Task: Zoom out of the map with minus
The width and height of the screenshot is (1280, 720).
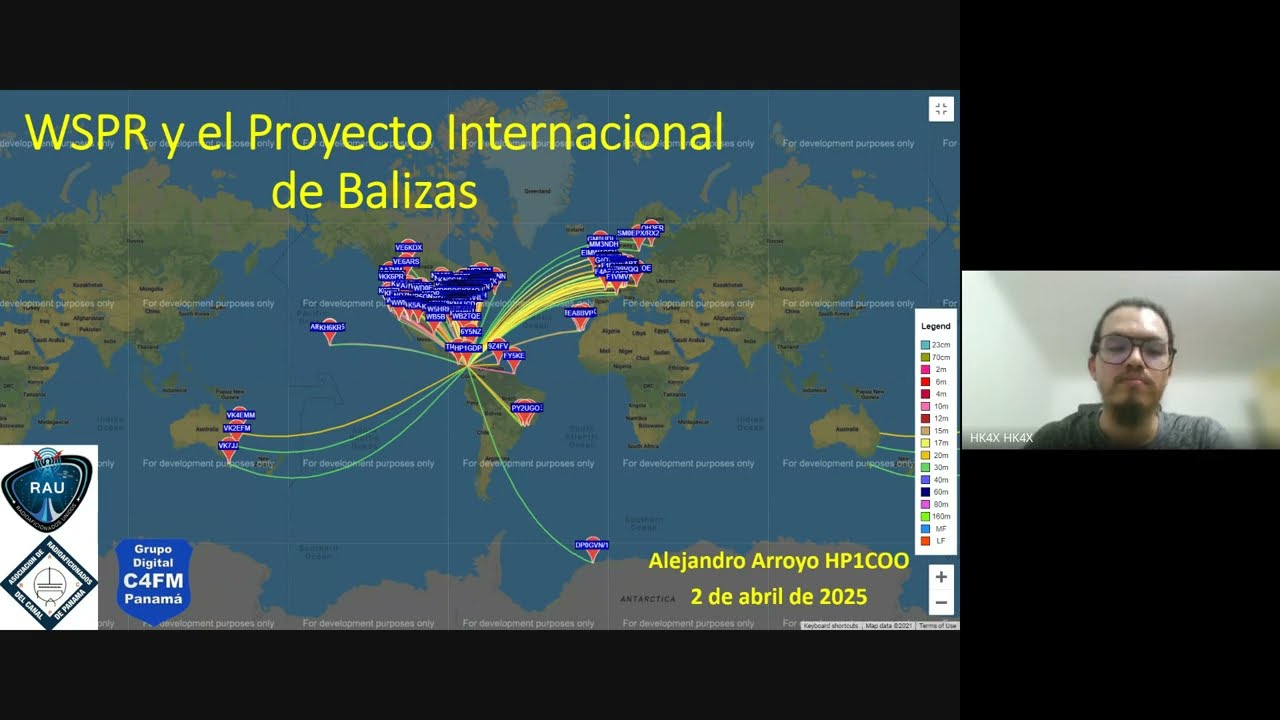Action: [x=941, y=603]
